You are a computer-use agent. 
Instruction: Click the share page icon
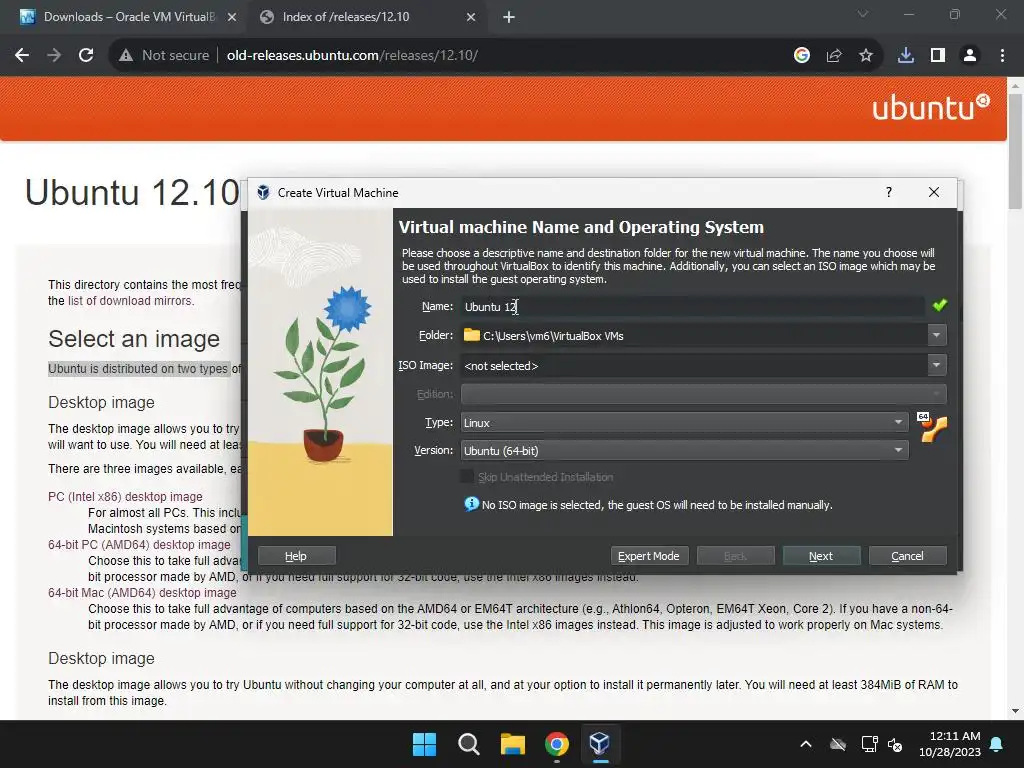click(834, 56)
